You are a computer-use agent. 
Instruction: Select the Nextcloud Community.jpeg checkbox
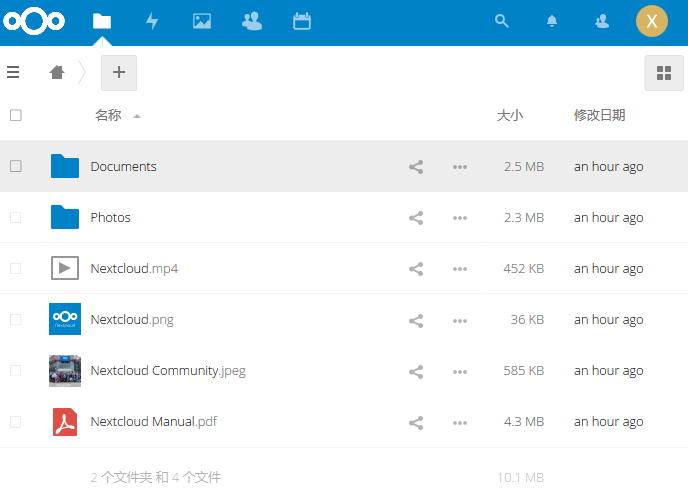tap(16, 371)
